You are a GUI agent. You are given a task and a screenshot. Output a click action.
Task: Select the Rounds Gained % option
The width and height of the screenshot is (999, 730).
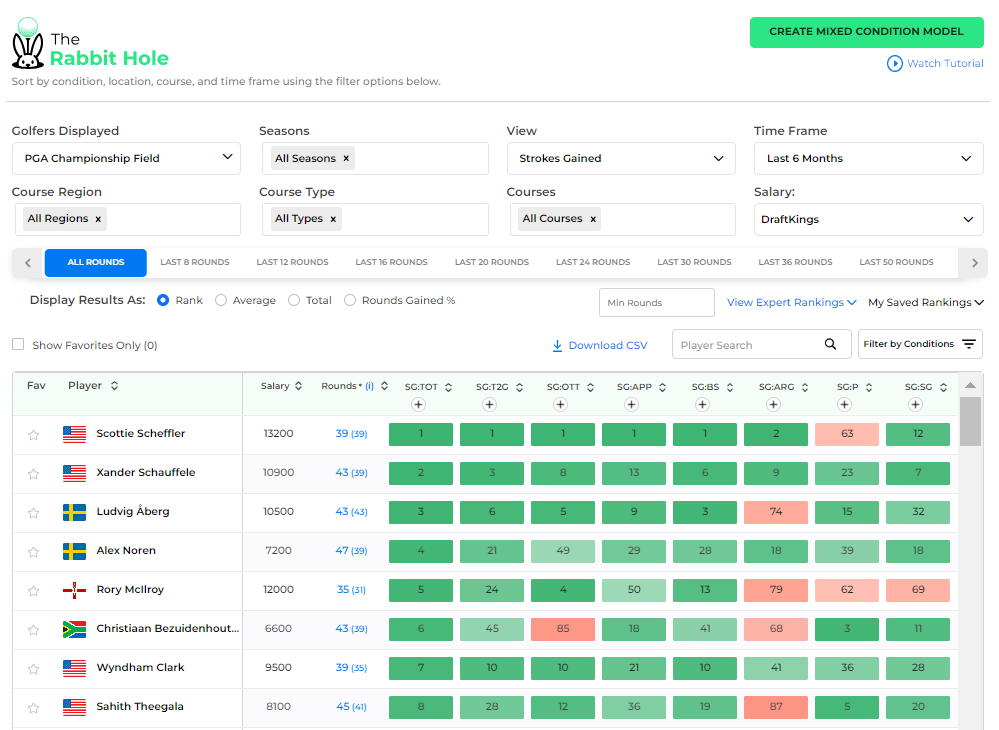click(350, 300)
